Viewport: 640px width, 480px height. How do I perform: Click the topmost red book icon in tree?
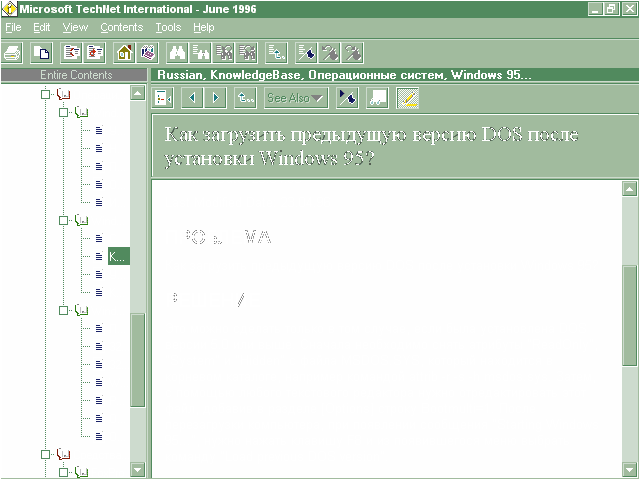[64, 94]
